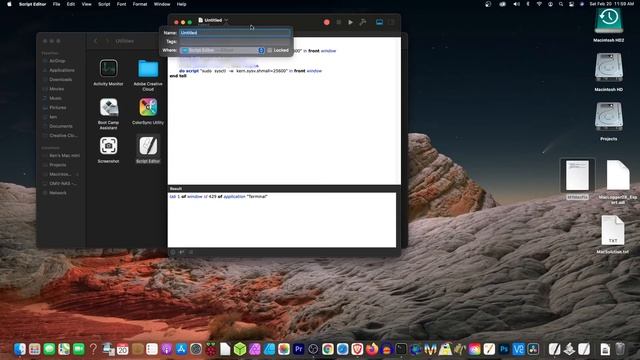
Task: Select the Macintosh HD desktop drive
Action: coord(609,72)
